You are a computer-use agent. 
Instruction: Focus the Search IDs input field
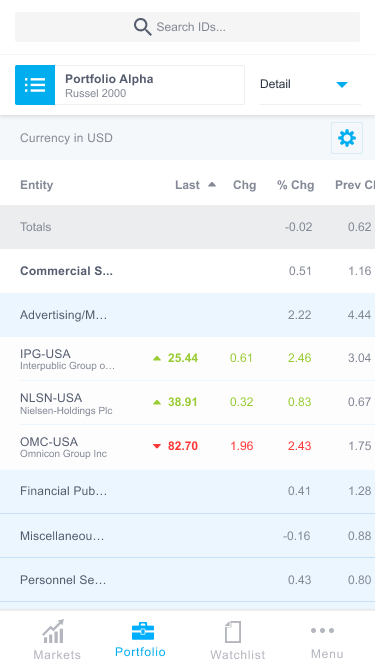[188, 27]
